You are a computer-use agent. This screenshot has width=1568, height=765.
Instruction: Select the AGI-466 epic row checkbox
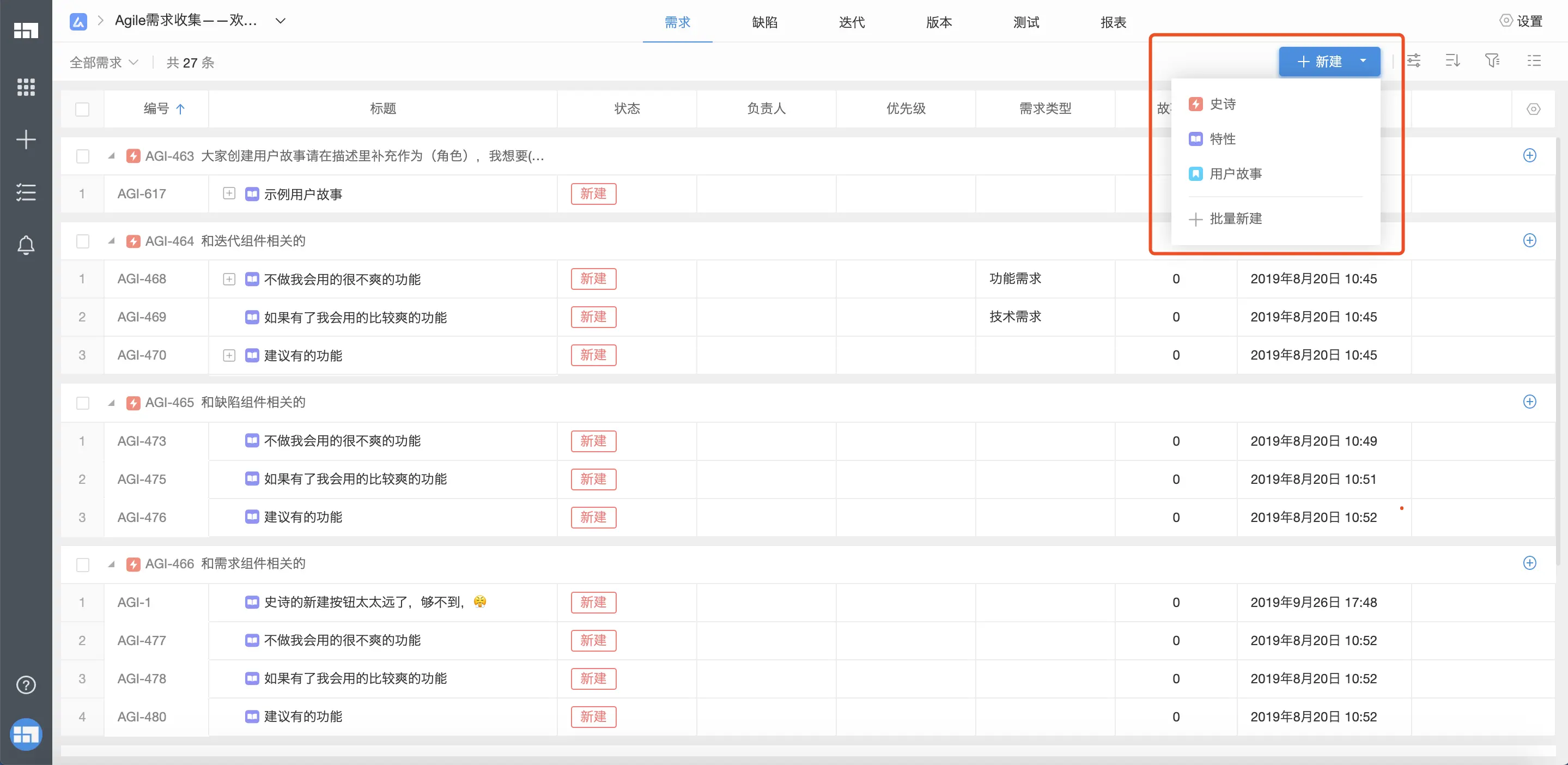pyautogui.click(x=83, y=564)
